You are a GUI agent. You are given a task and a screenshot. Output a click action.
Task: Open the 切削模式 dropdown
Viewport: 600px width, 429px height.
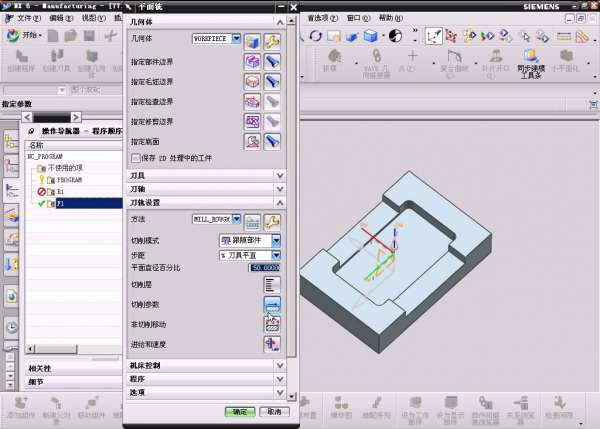pyautogui.click(x=276, y=240)
